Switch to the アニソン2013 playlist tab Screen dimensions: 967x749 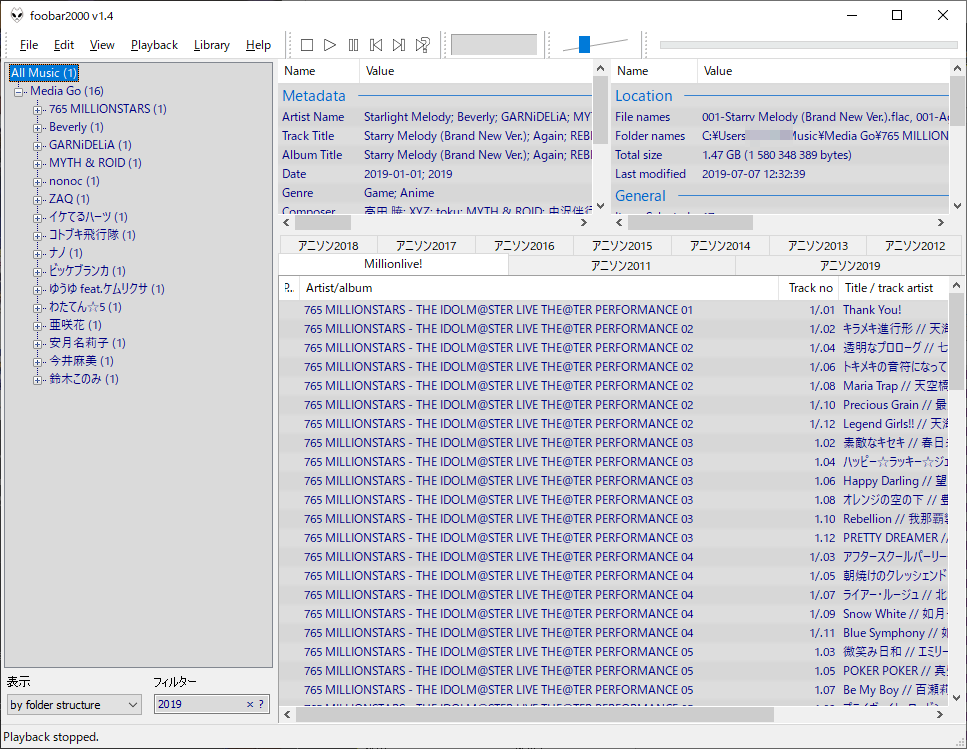tap(818, 245)
